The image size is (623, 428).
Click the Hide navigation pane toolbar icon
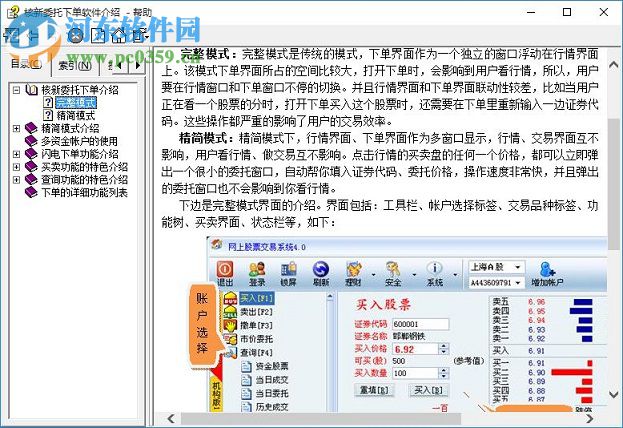(12, 35)
